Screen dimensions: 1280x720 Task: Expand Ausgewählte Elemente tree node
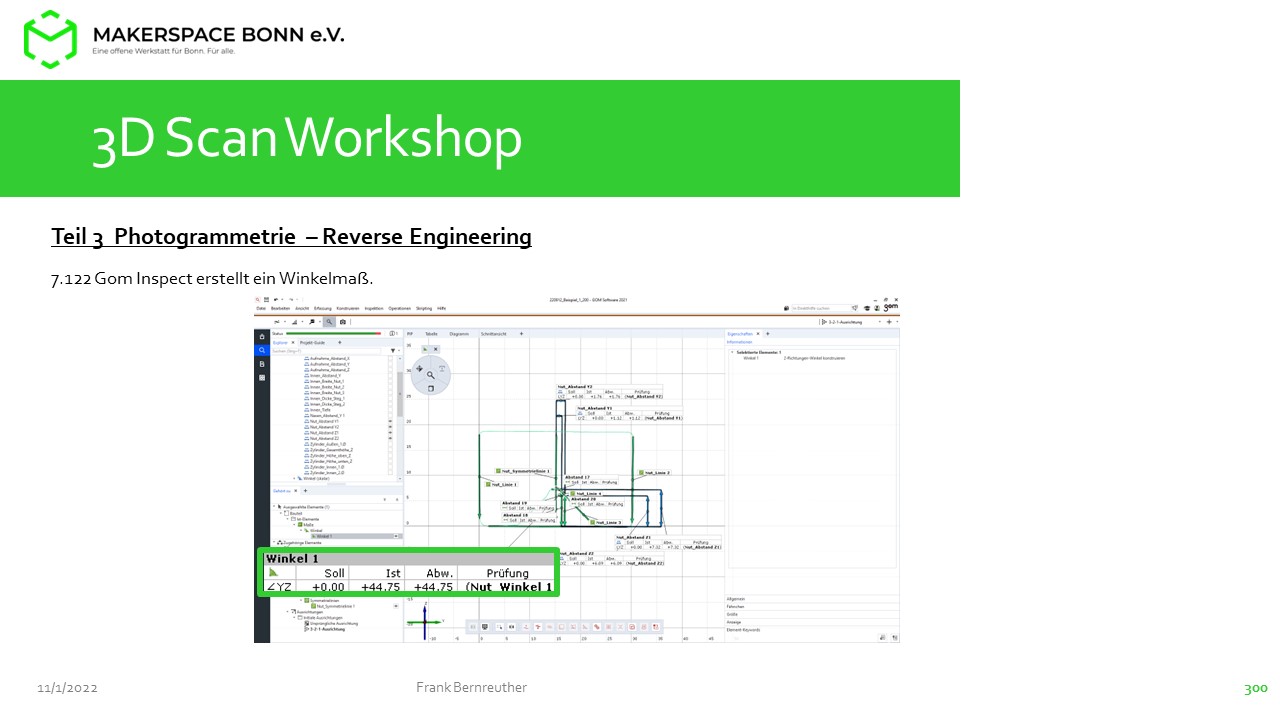click(274, 507)
